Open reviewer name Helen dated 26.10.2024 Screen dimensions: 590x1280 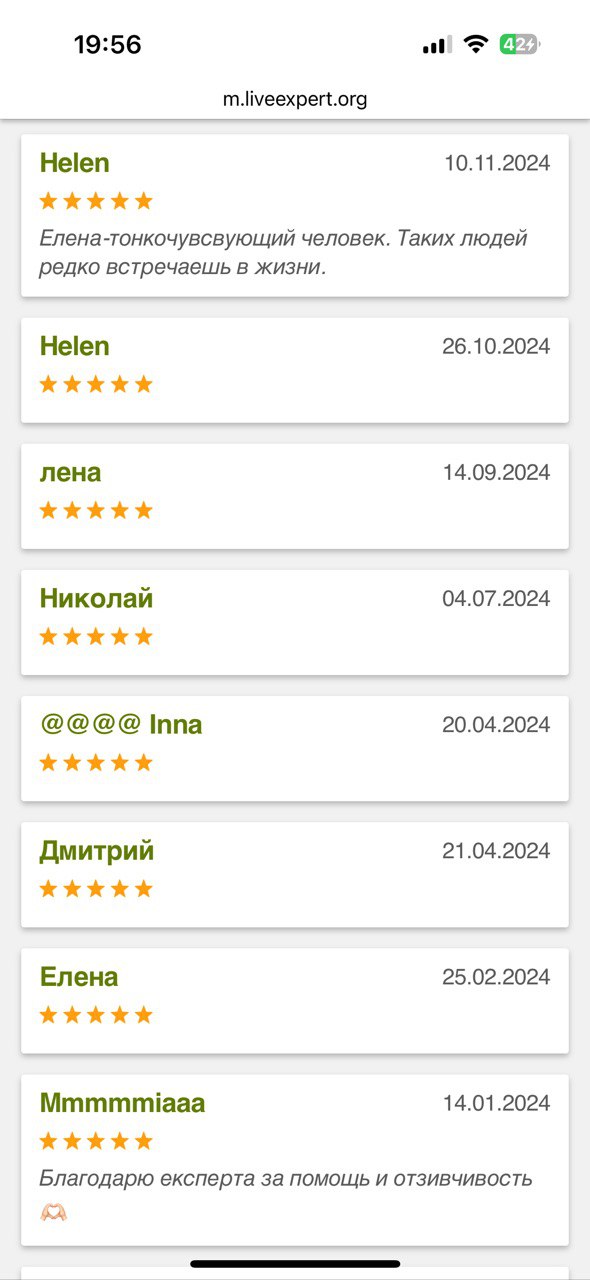pos(74,346)
